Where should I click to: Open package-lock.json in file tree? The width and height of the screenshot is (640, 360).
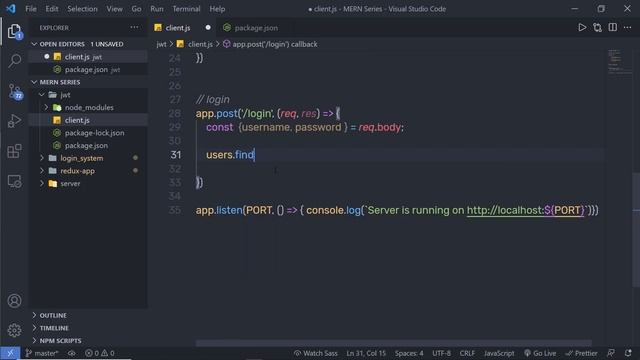(94, 133)
